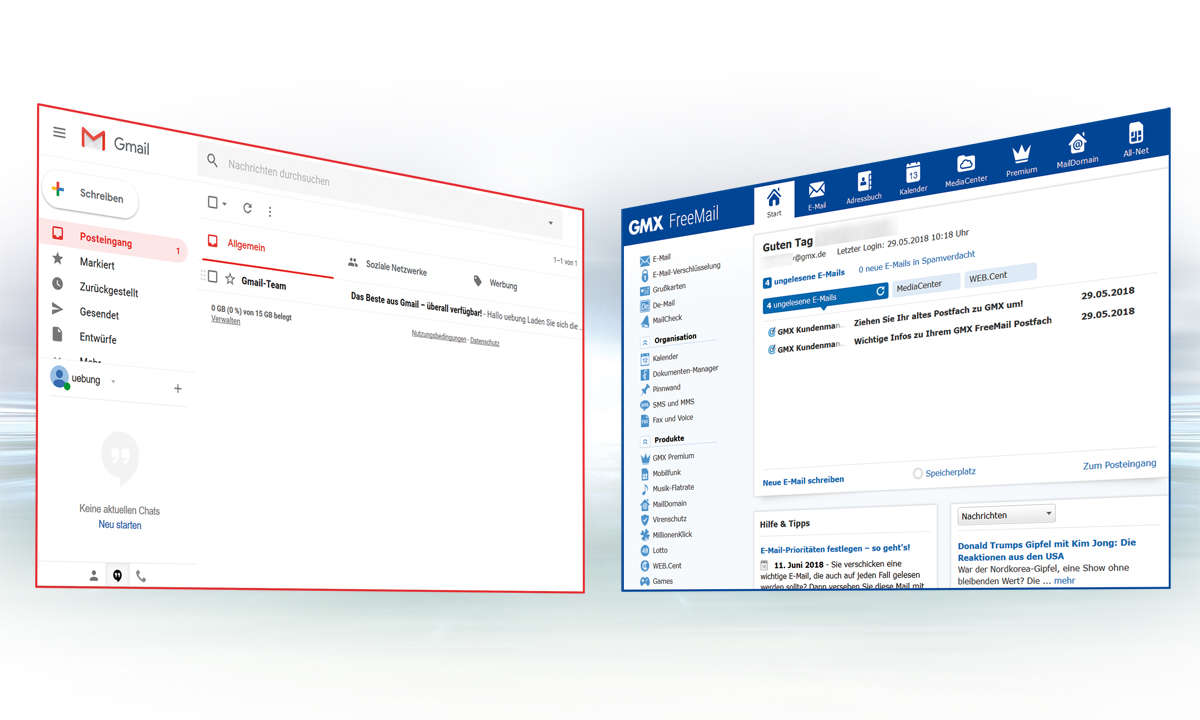Star the Gmail-Team message
Image resolution: width=1200 pixels, height=720 pixels.
pos(230,279)
